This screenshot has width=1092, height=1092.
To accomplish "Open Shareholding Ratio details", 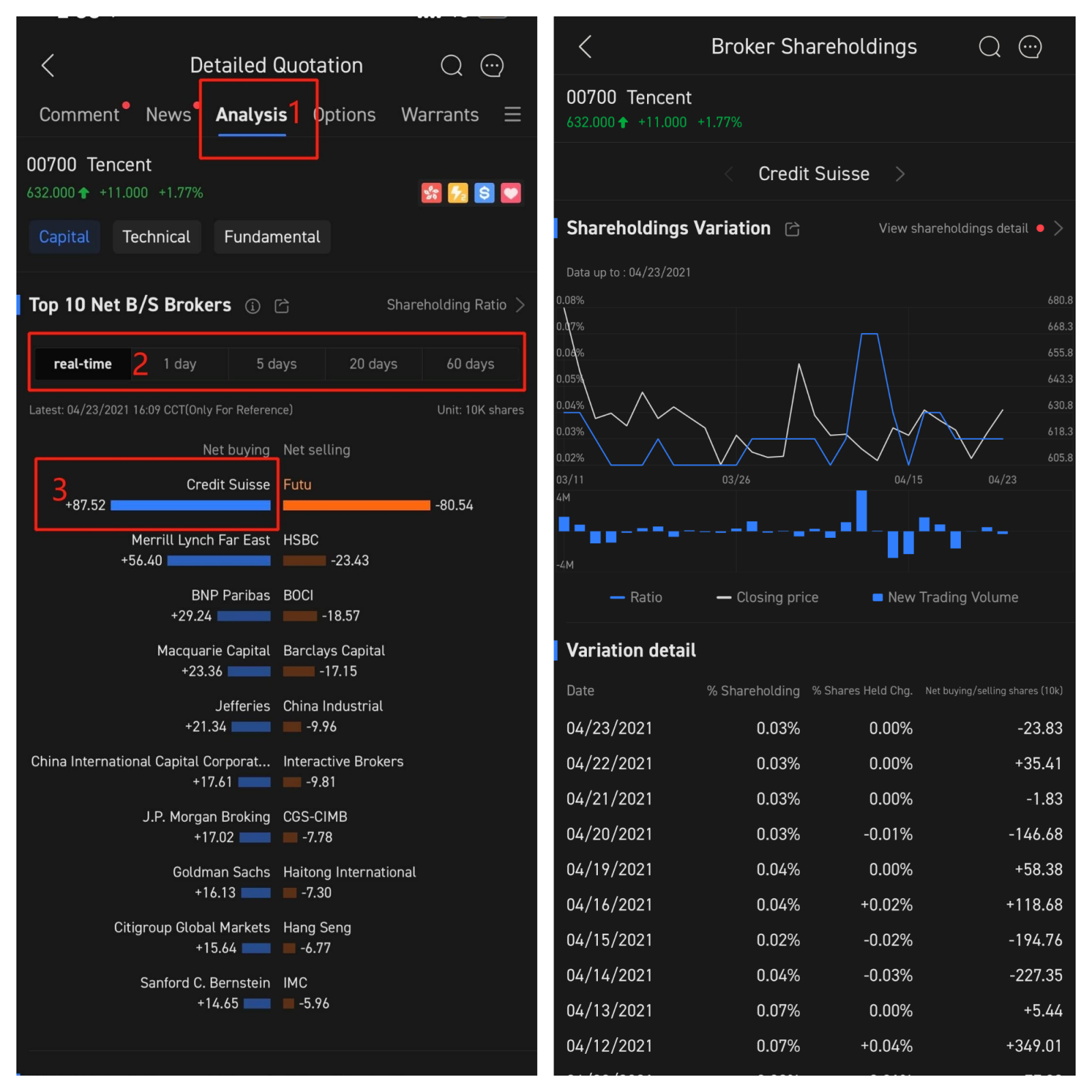I will pos(455,304).
